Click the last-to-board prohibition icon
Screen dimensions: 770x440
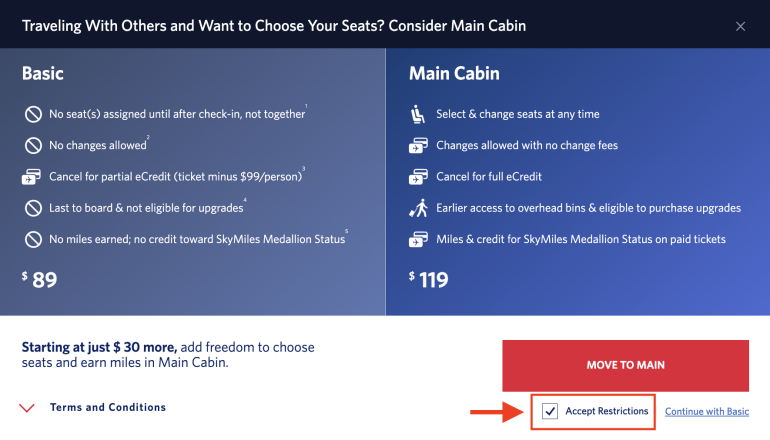coord(31,209)
